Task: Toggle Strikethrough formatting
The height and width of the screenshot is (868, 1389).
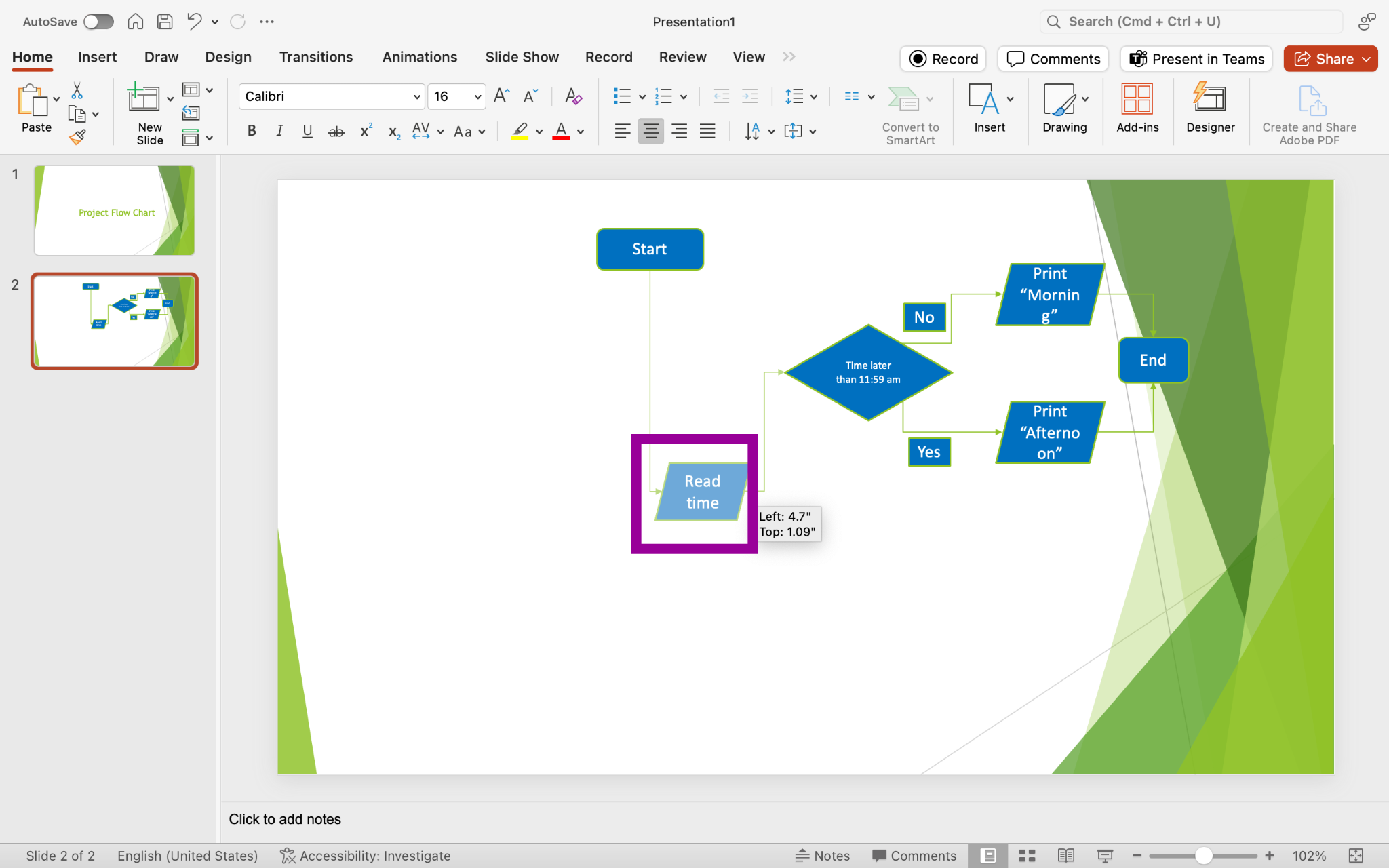Action: tap(336, 132)
